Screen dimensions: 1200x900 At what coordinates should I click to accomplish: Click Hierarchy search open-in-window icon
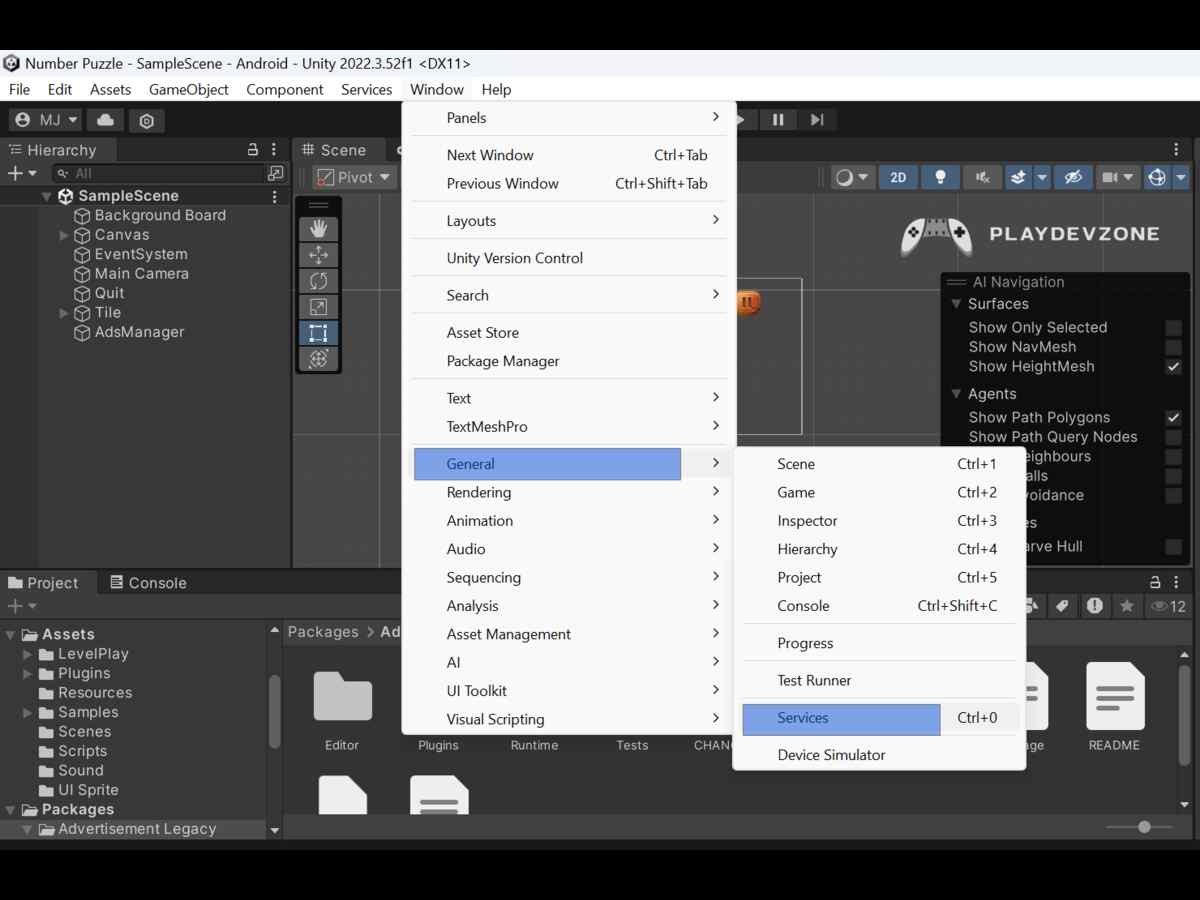point(276,173)
